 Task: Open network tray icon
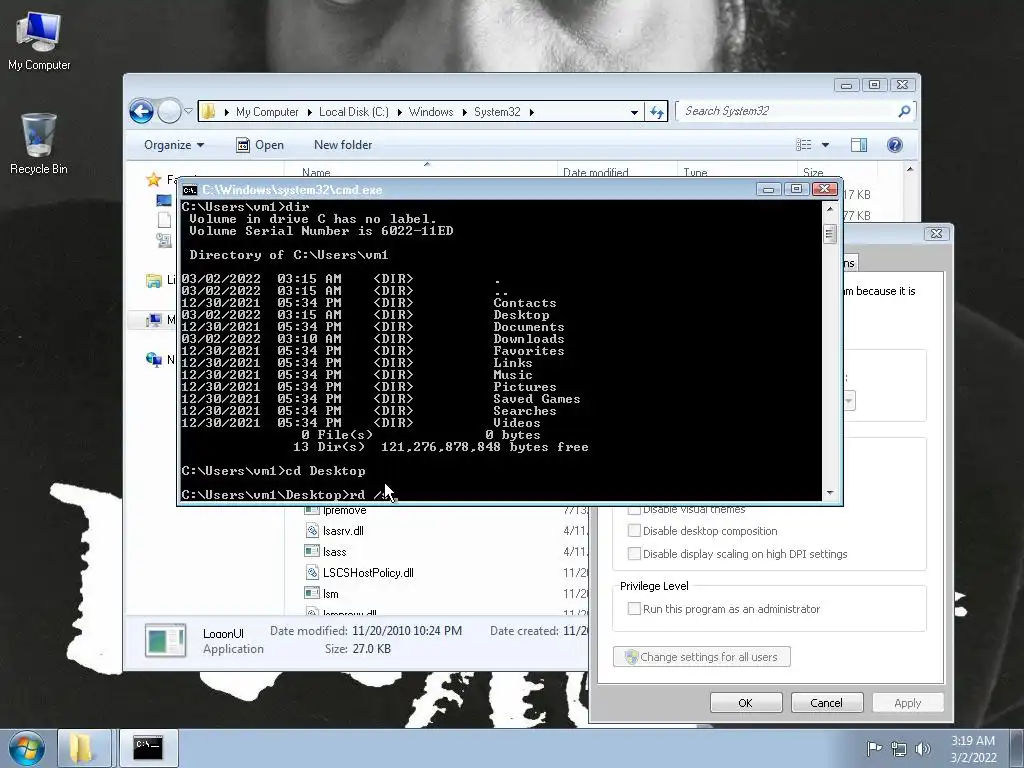point(899,749)
